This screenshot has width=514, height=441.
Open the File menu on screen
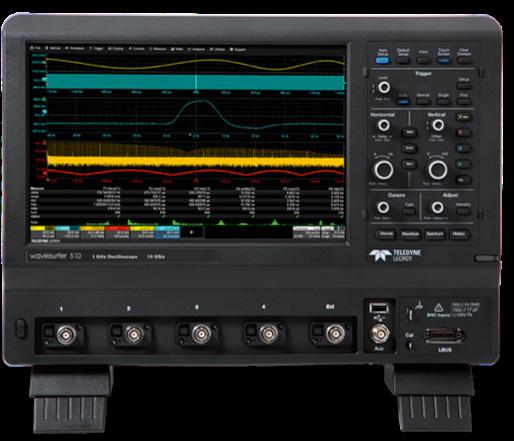[36, 48]
